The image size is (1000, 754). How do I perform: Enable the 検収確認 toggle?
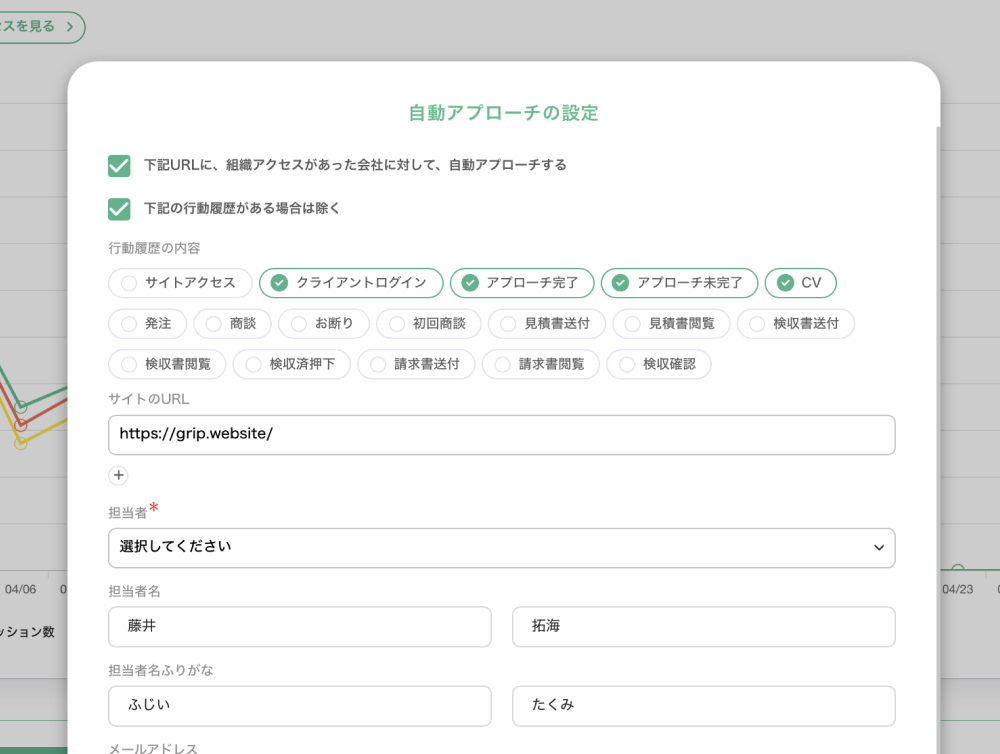pos(659,364)
